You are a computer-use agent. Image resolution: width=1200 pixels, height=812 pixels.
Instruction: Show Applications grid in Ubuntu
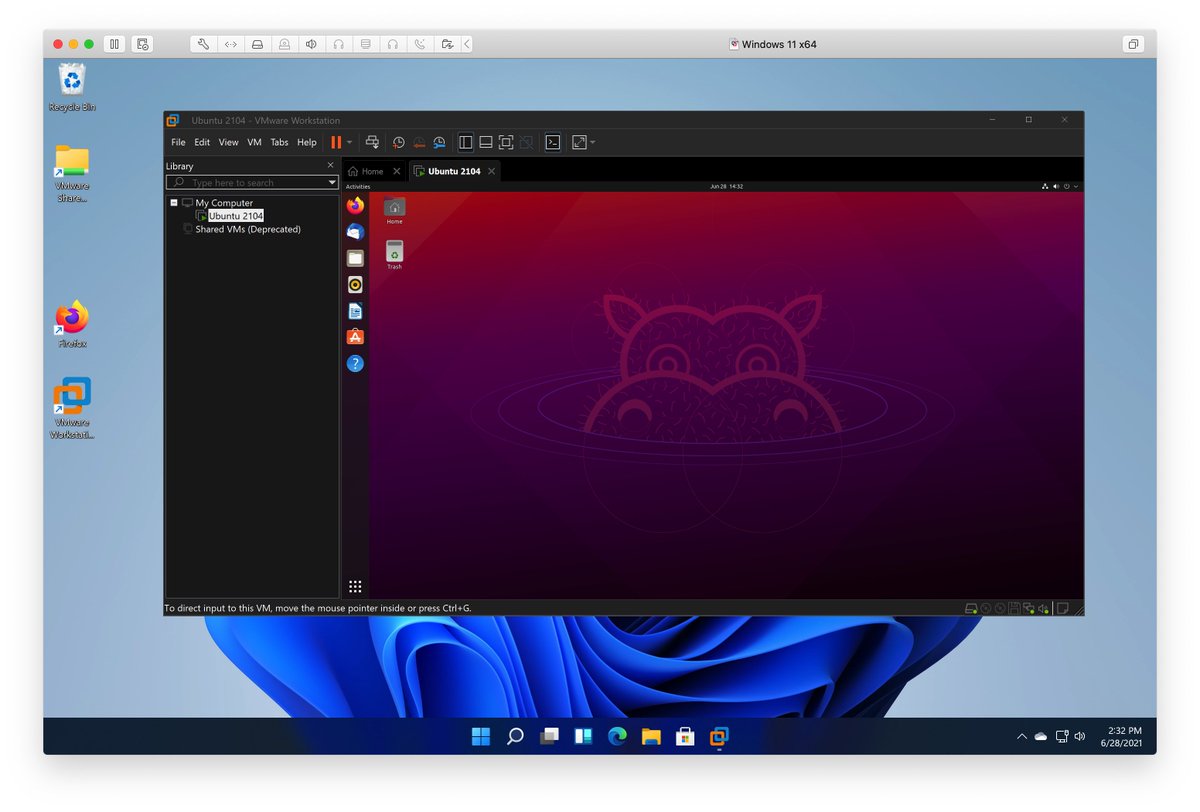pyautogui.click(x=355, y=587)
